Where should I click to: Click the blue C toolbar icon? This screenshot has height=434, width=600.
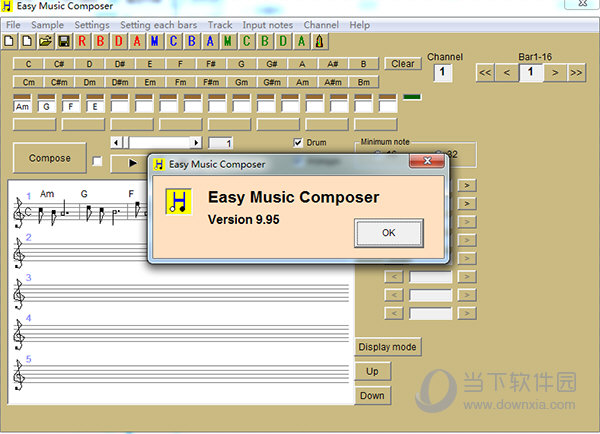pyautogui.click(x=174, y=41)
